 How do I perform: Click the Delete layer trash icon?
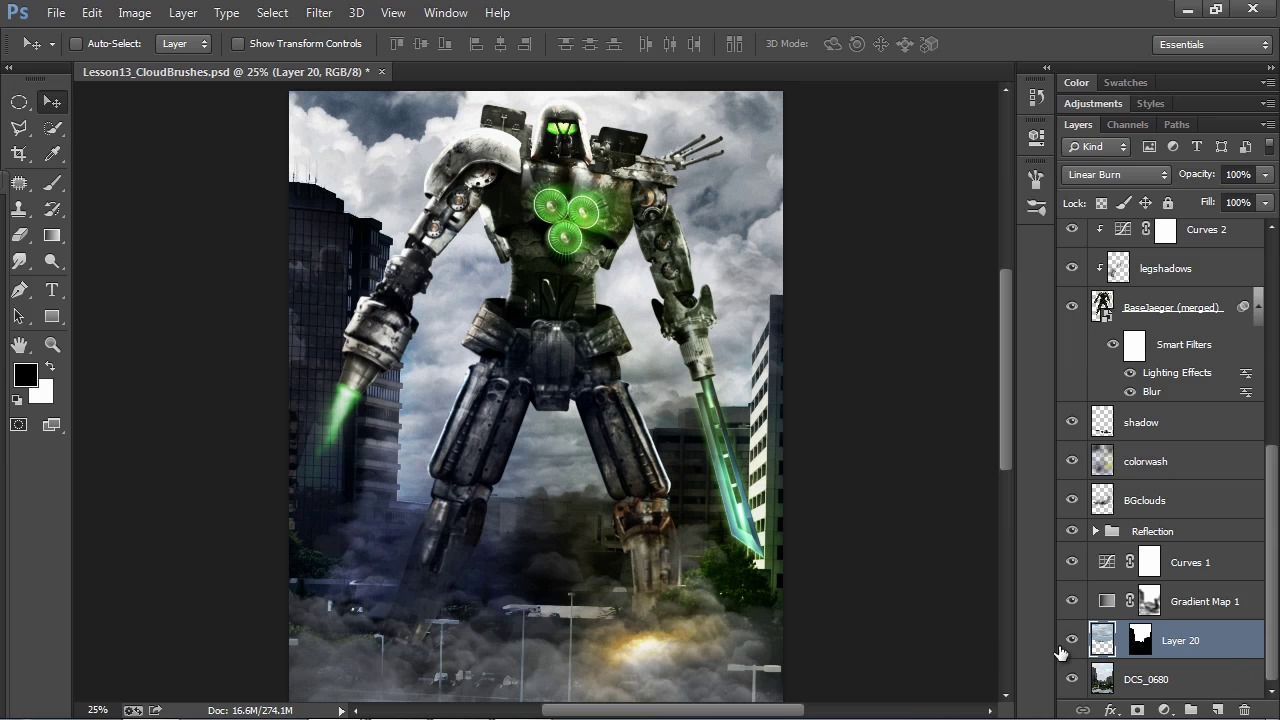(x=1244, y=710)
